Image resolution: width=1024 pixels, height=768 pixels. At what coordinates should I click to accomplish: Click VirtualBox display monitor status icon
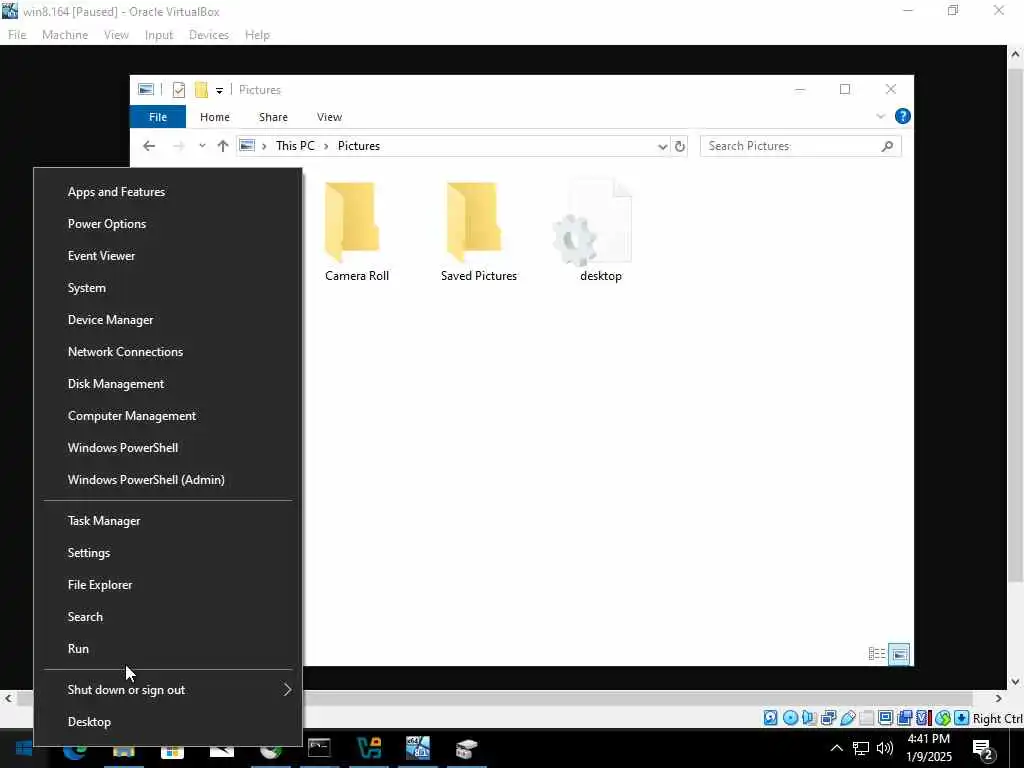(x=886, y=718)
